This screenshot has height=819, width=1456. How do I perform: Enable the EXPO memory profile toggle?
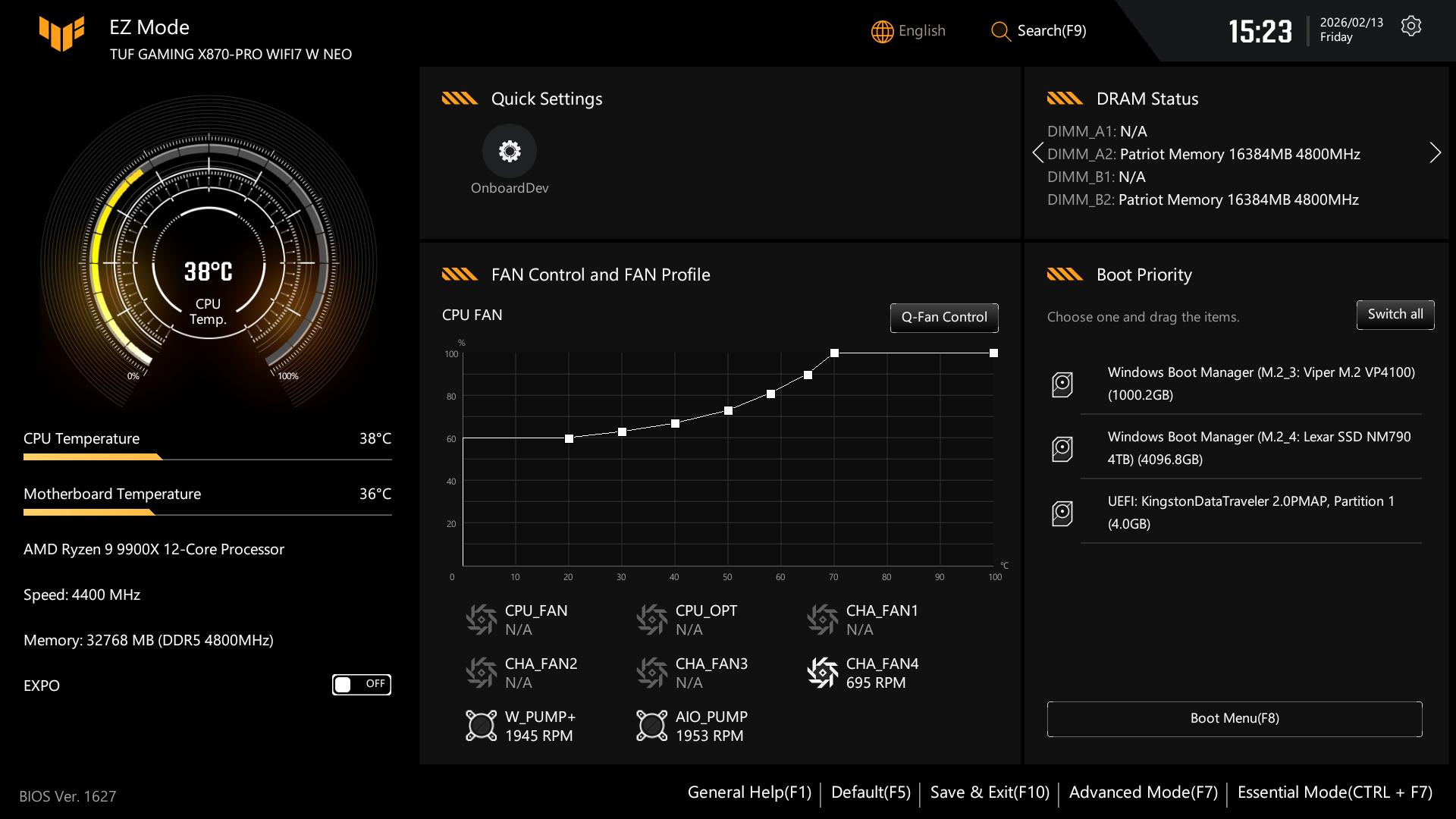click(x=362, y=684)
